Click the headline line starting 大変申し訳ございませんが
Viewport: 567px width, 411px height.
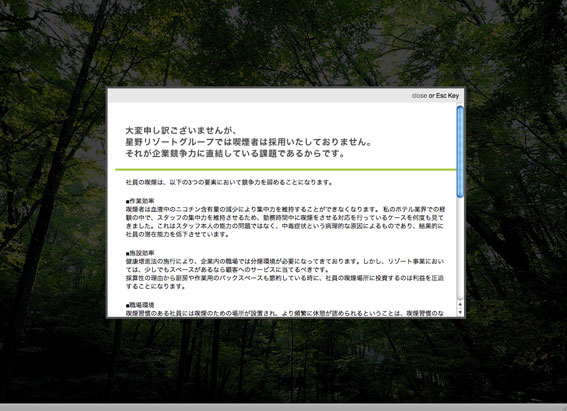(181, 130)
